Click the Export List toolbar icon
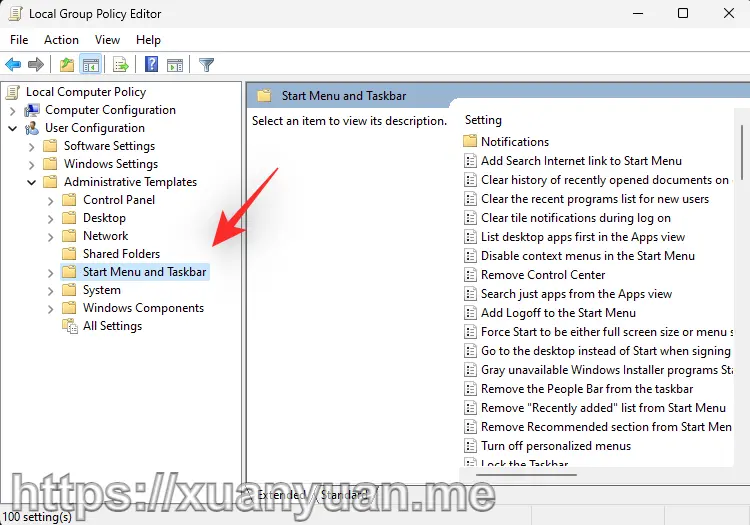This screenshot has height=525, width=750. [121, 65]
